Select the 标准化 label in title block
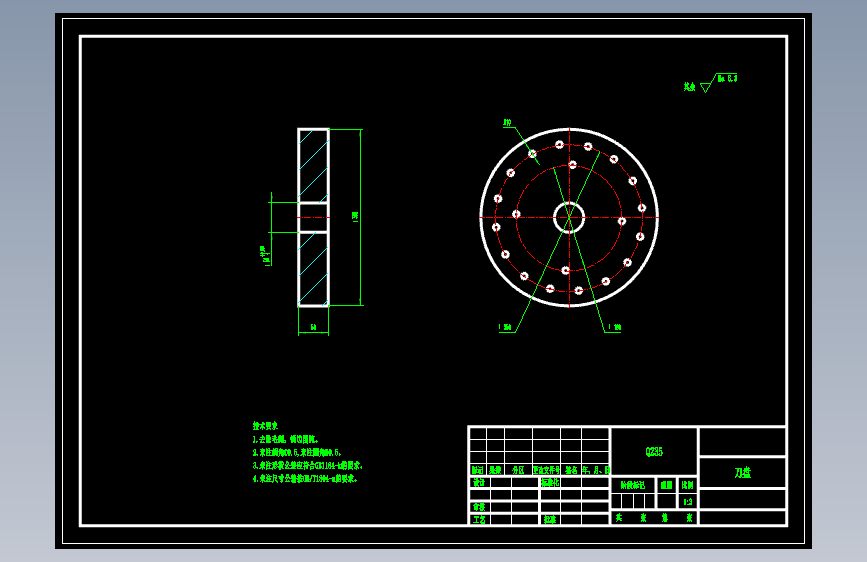This screenshot has width=867, height=562. click(x=550, y=482)
